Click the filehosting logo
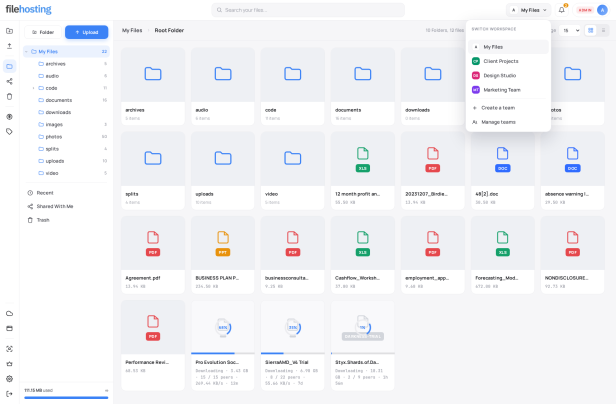The height and width of the screenshot is (404, 616). [x=28, y=9]
